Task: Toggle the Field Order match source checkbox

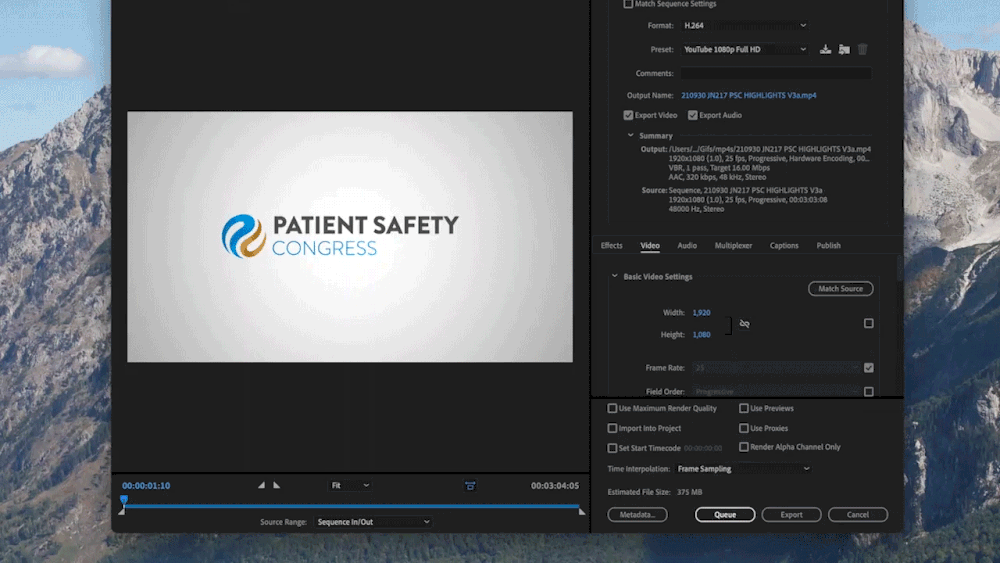Action: pos(869,391)
